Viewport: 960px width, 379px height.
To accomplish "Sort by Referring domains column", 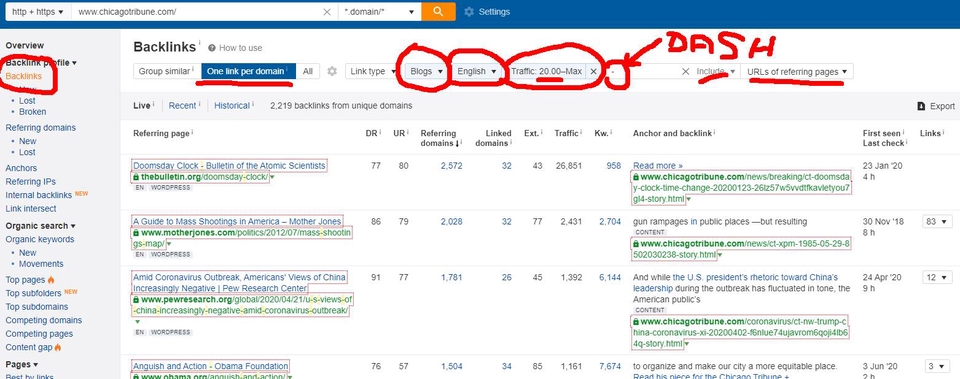I will coord(439,138).
